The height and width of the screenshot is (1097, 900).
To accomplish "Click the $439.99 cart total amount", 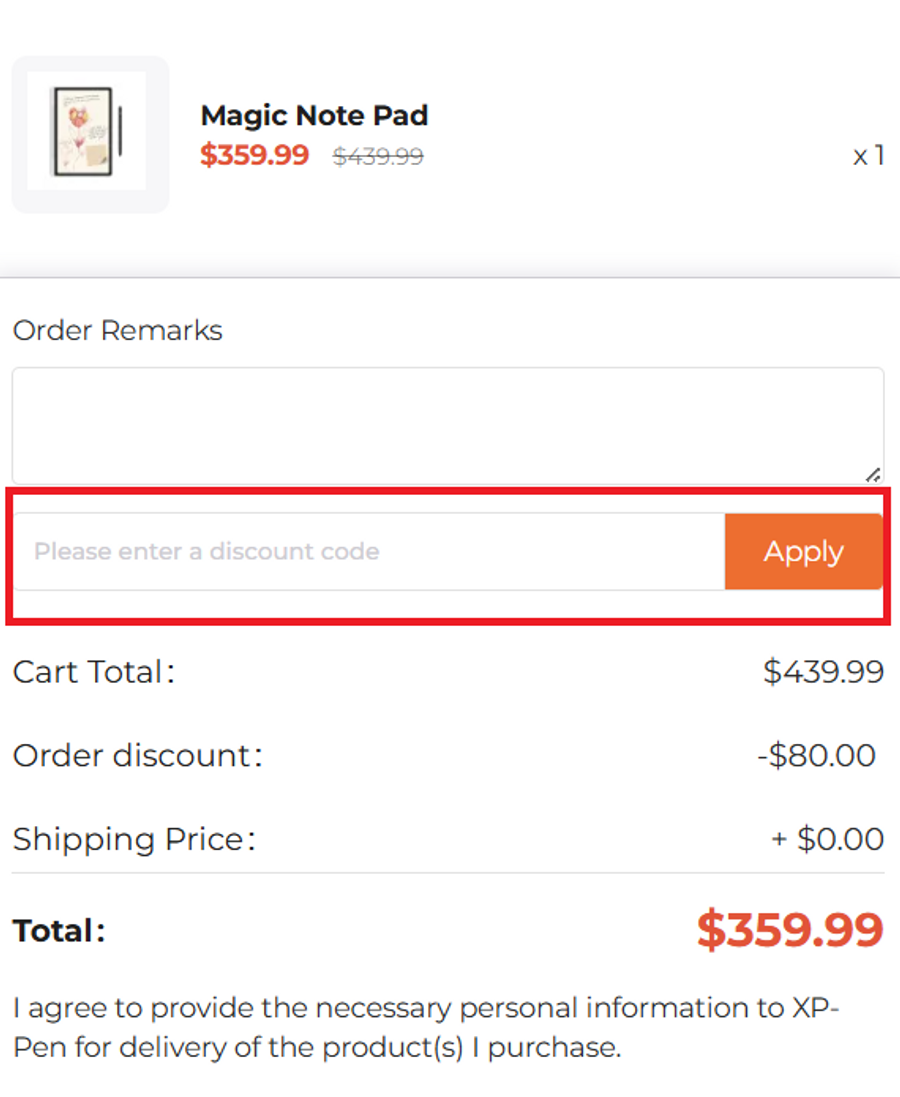I will point(823,672).
